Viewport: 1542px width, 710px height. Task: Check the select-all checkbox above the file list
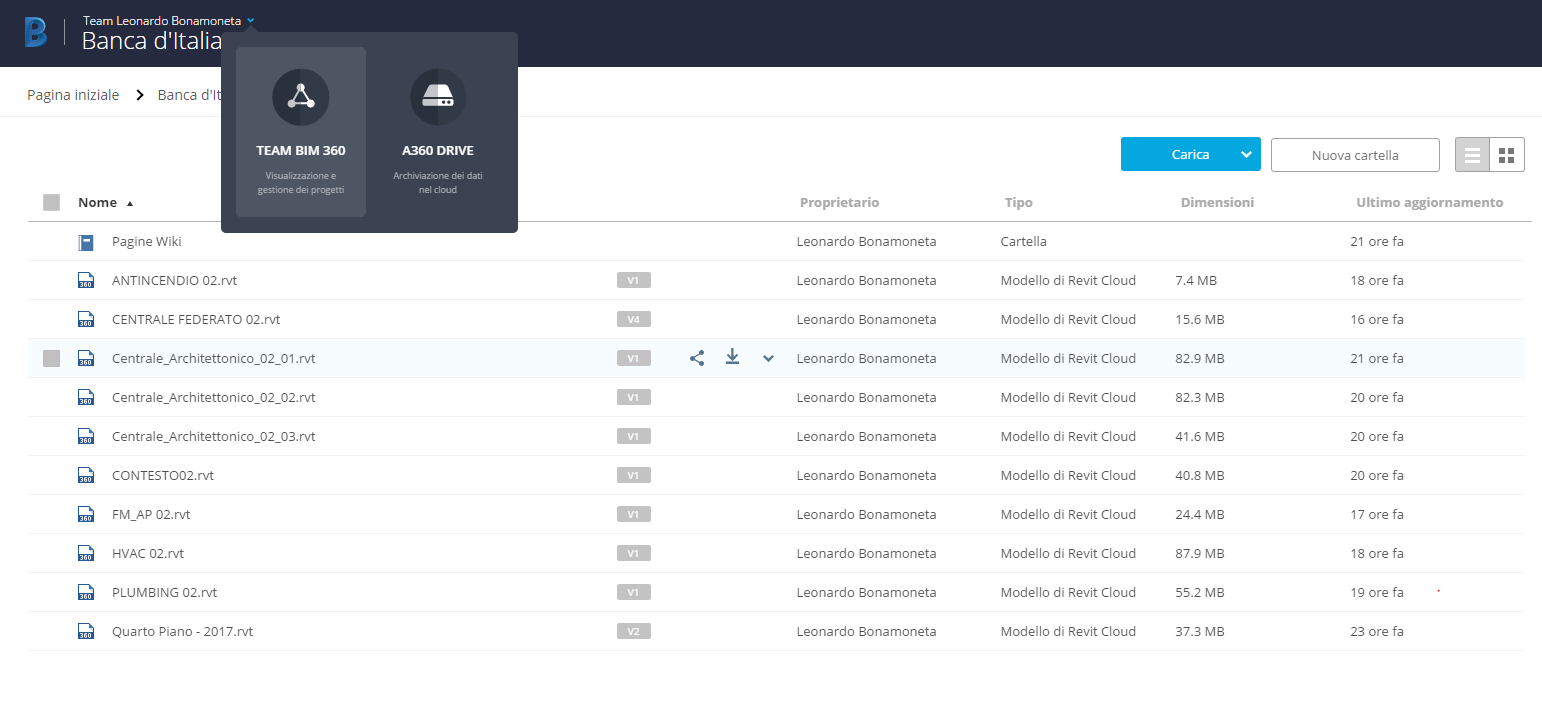pos(51,202)
